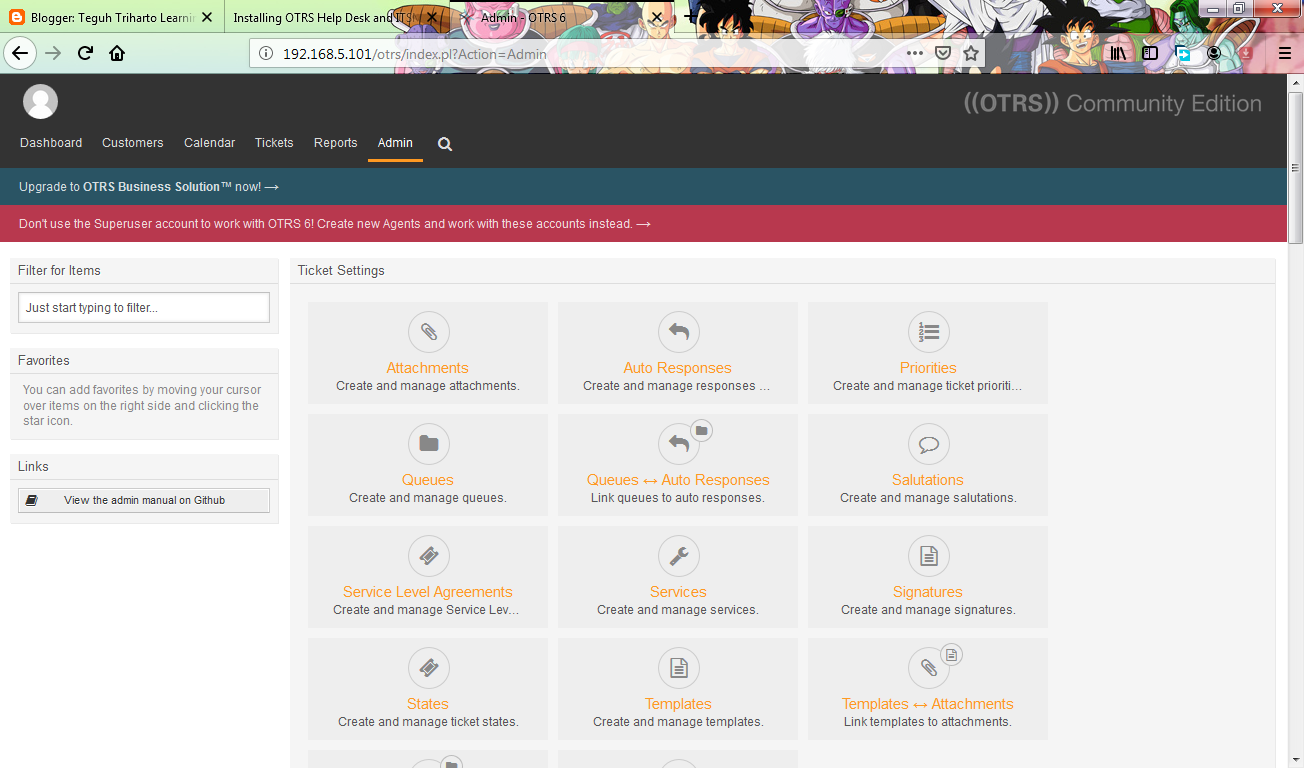
Task: Open the Attachments paperclip icon
Action: [x=428, y=332]
